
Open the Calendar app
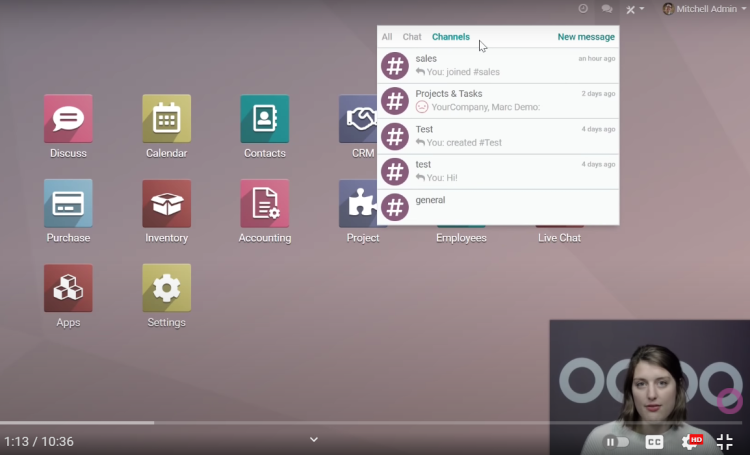[166, 119]
